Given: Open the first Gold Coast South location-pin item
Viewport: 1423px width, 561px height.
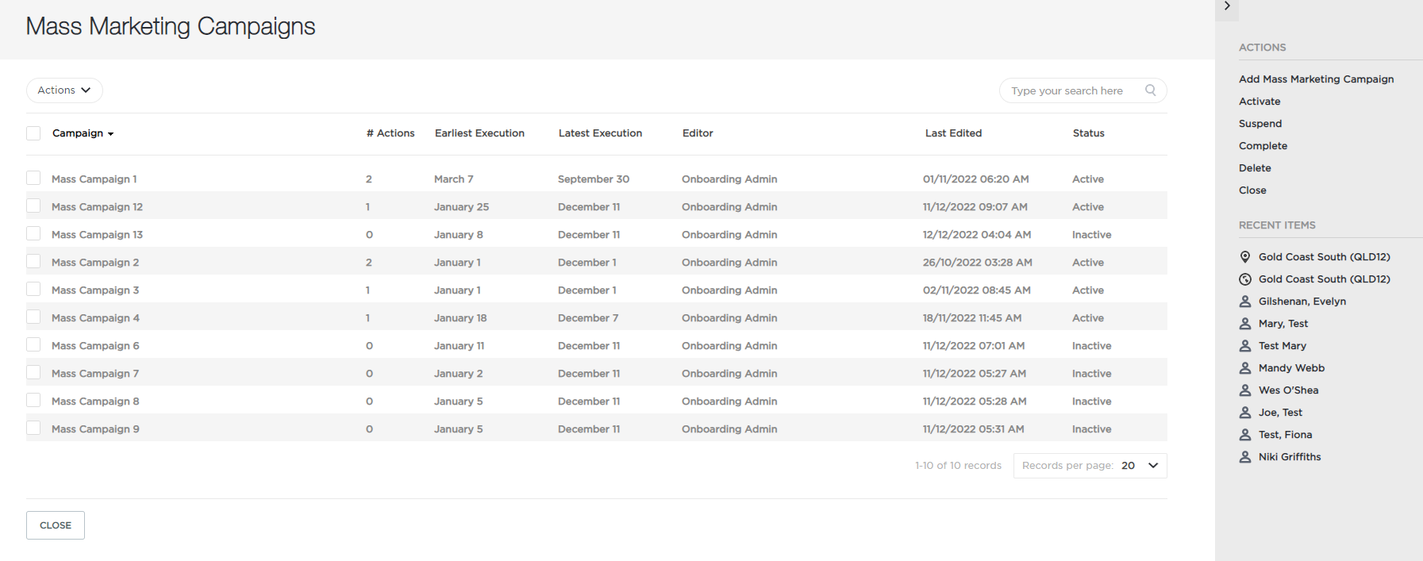Looking at the screenshot, I should click(1315, 257).
